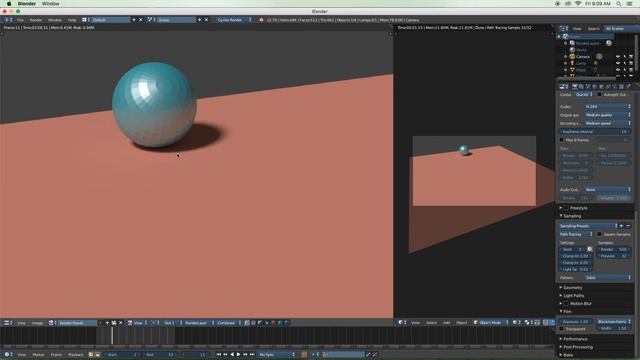Select the World item in the outliner

(582, 50)
